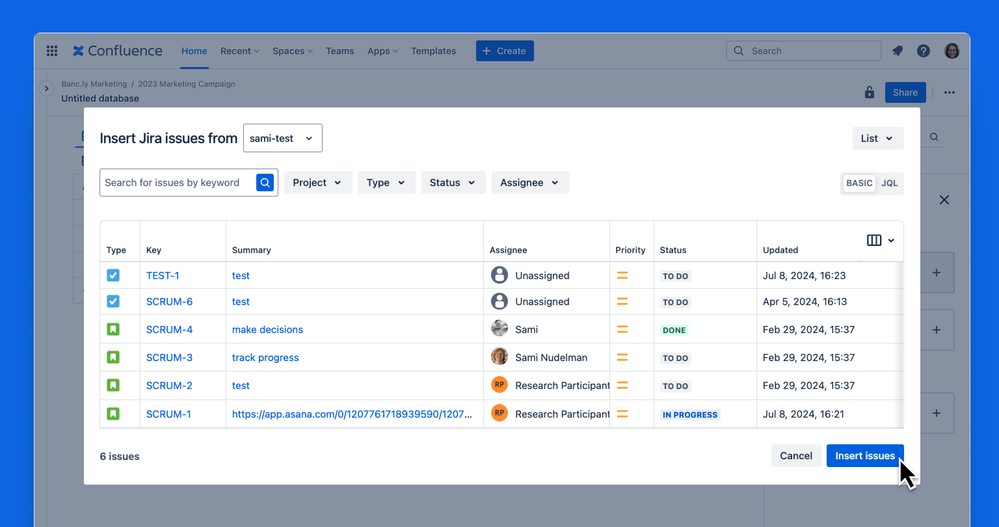999x527 pixels.
Task: Open the Recent menu
Action: pyautogui.click(x=240, y=51)
